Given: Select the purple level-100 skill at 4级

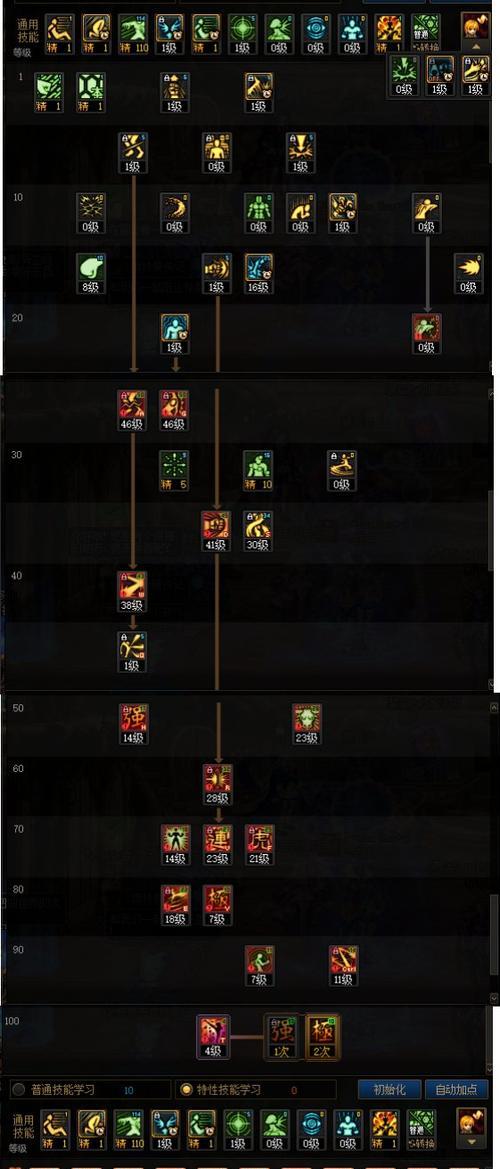Looking at the screenshot, I should [x=213, y=1036].
